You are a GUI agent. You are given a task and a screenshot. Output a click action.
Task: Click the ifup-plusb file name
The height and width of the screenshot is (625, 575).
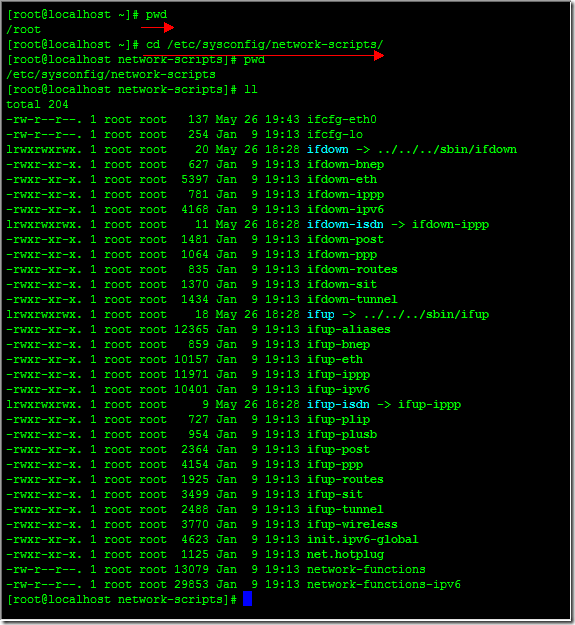pos(341,434)
